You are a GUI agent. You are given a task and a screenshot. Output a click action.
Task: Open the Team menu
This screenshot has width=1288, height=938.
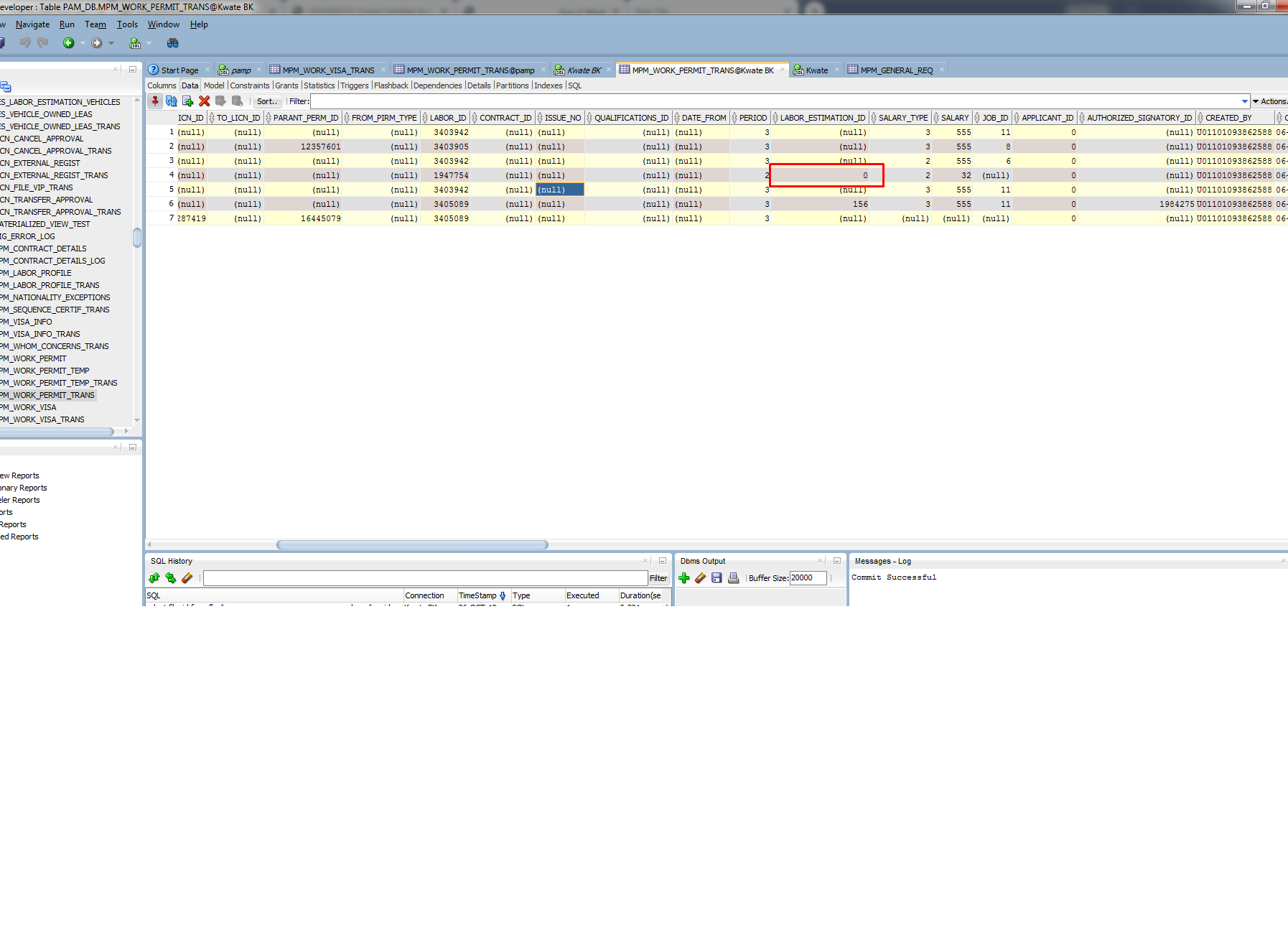tap(95, 24)
